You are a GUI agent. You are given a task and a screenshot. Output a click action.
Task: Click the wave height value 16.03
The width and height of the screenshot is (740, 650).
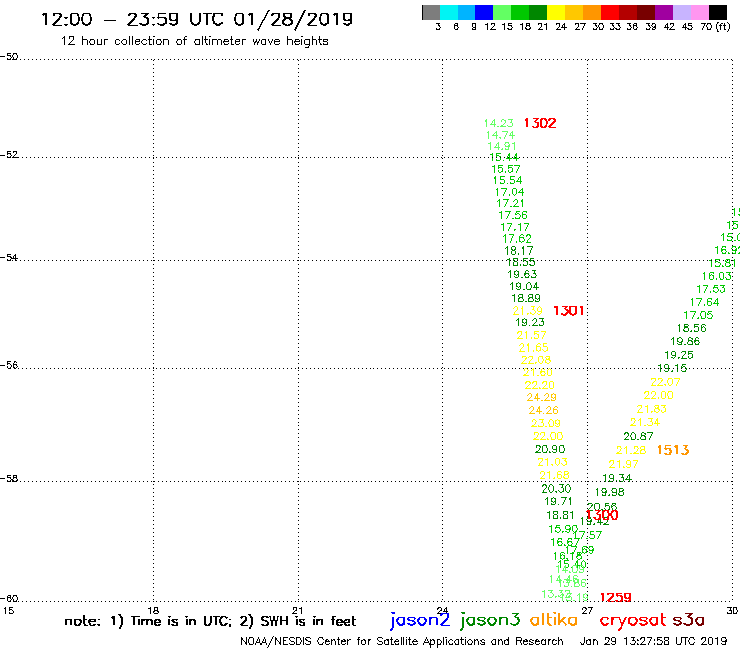[x=716, y=276]
